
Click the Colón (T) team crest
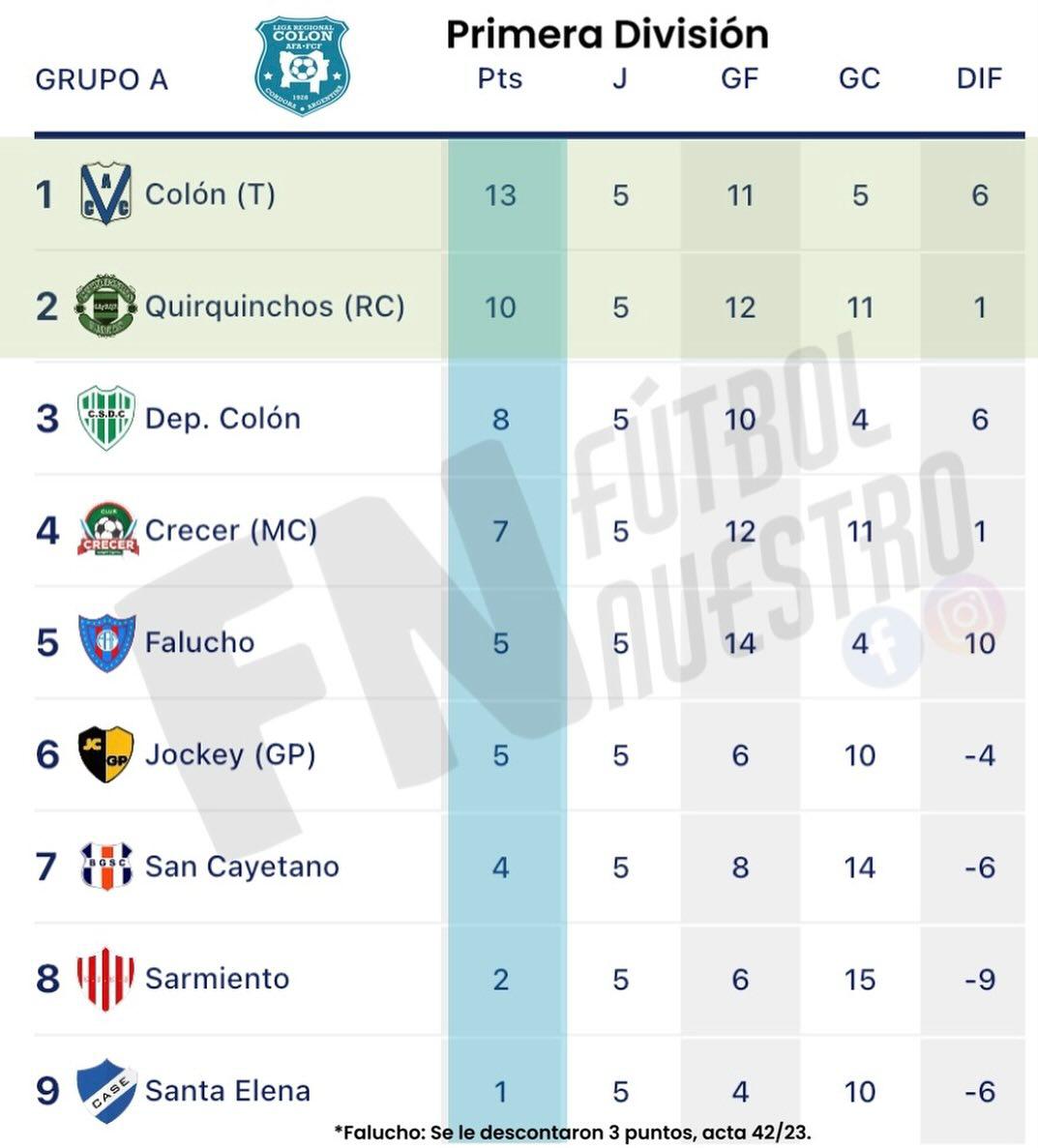point(105,193)
